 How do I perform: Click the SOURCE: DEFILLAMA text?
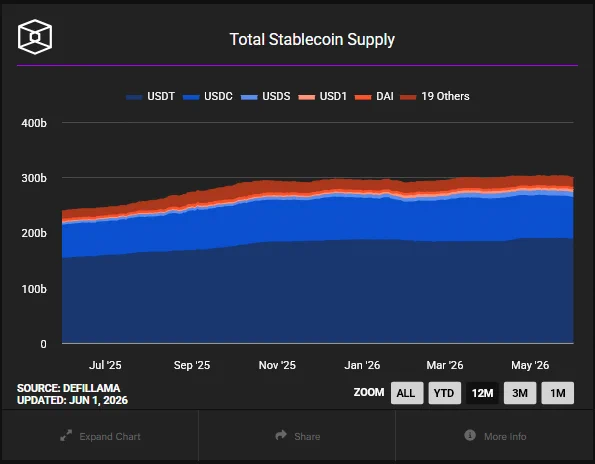pyautogui.click(x=68, y=388)
